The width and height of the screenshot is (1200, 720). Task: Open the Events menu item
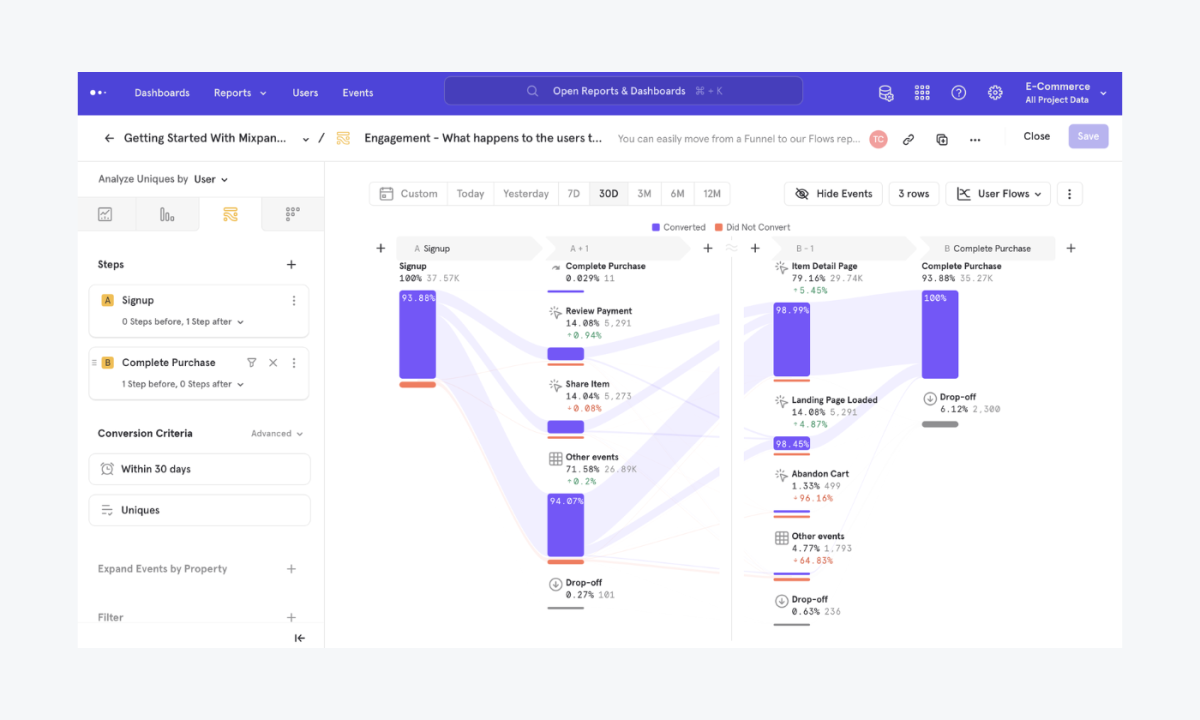coord(357,93)
